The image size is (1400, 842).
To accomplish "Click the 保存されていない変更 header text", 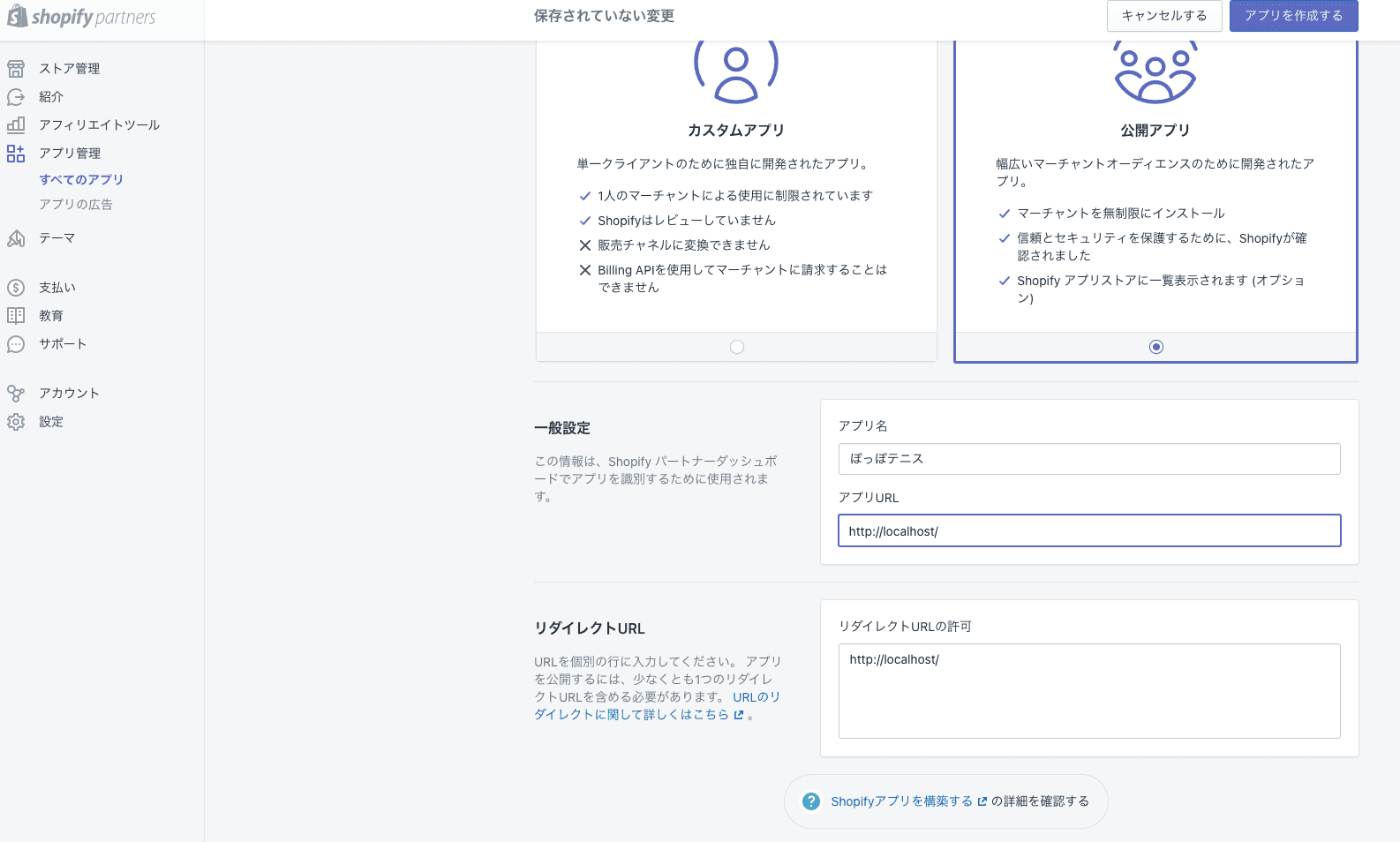I will pyautogui.click(x=605, y=16).
